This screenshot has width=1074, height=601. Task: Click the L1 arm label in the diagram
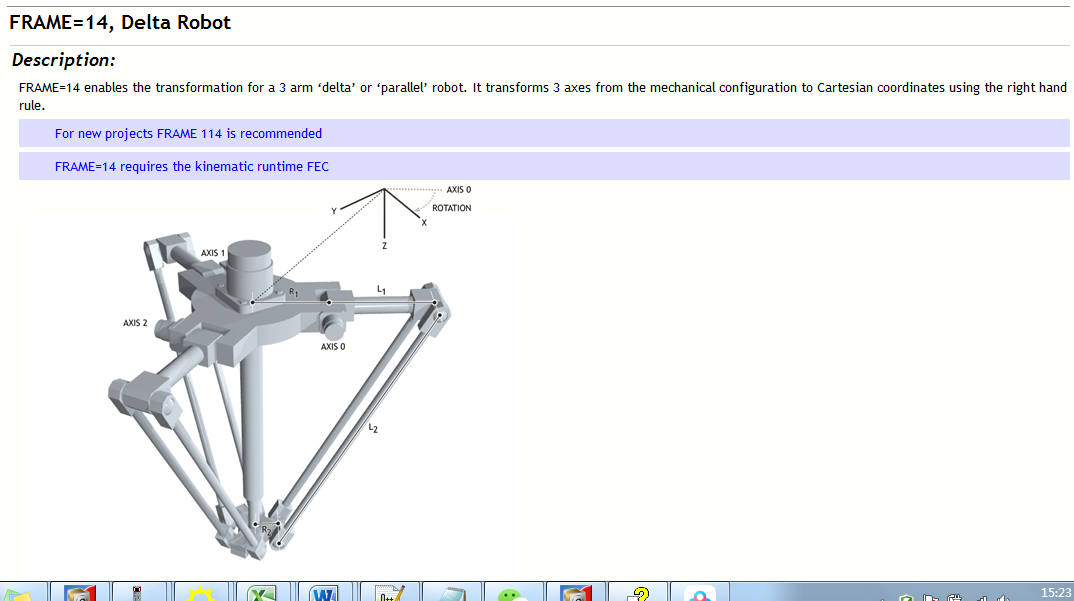381,289
